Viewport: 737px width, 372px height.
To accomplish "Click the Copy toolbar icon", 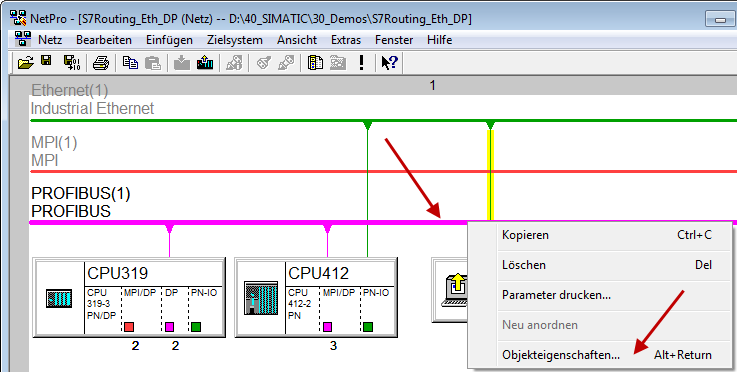I will (130, 63).
